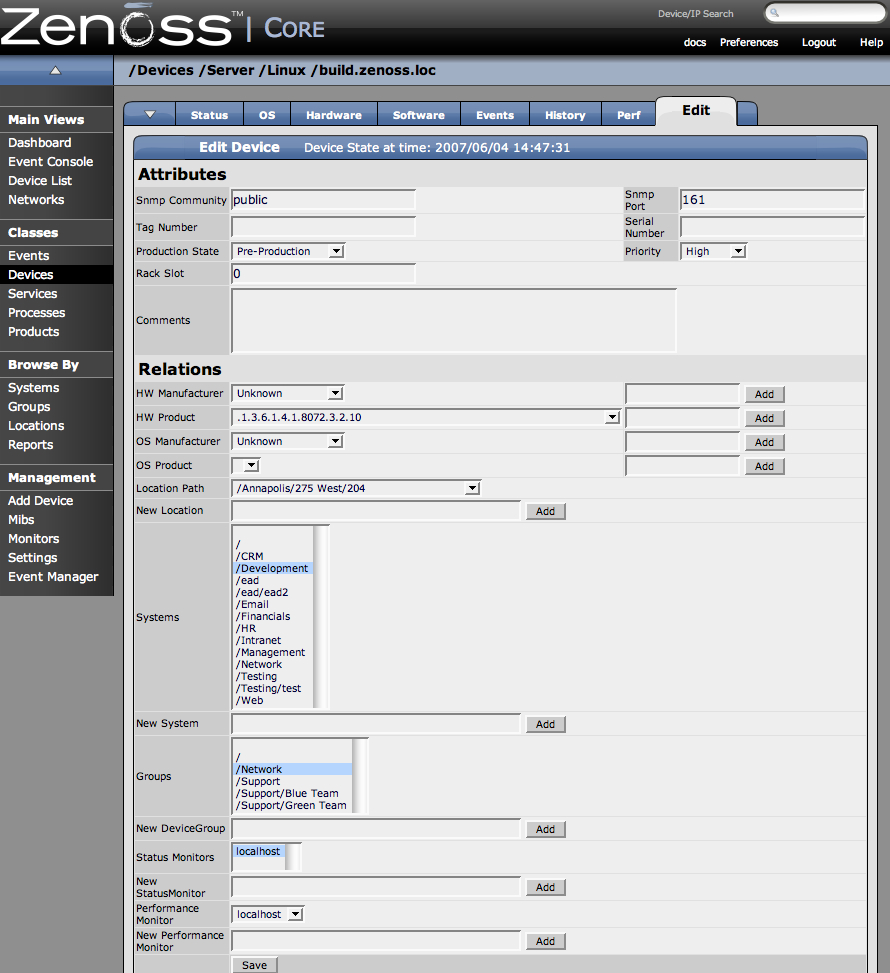Click the Systems list scrollbar
Image resolution: width=890 pixels, height=973 pixels.
click(x=321, y=617)
